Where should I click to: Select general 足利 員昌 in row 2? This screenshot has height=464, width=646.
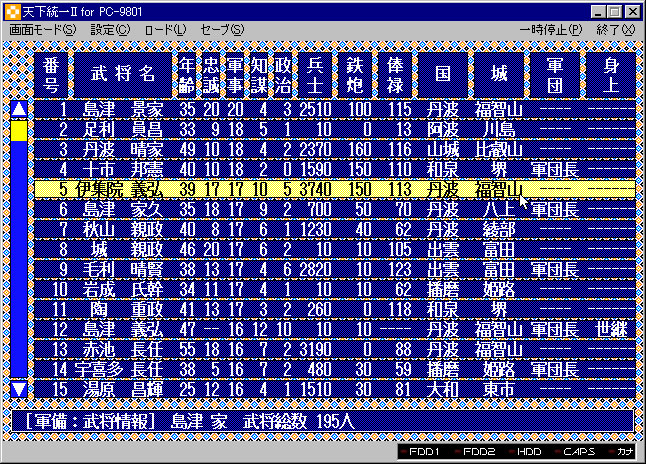click(335, 129)
